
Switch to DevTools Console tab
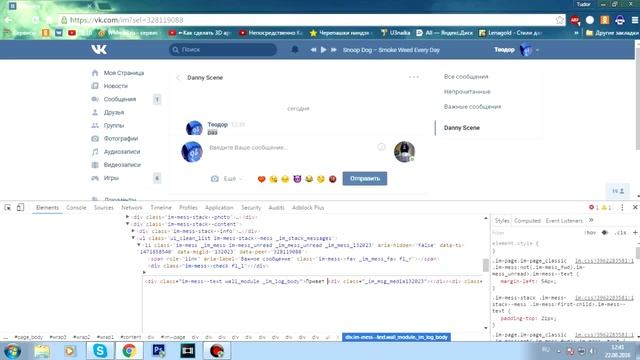76,208
